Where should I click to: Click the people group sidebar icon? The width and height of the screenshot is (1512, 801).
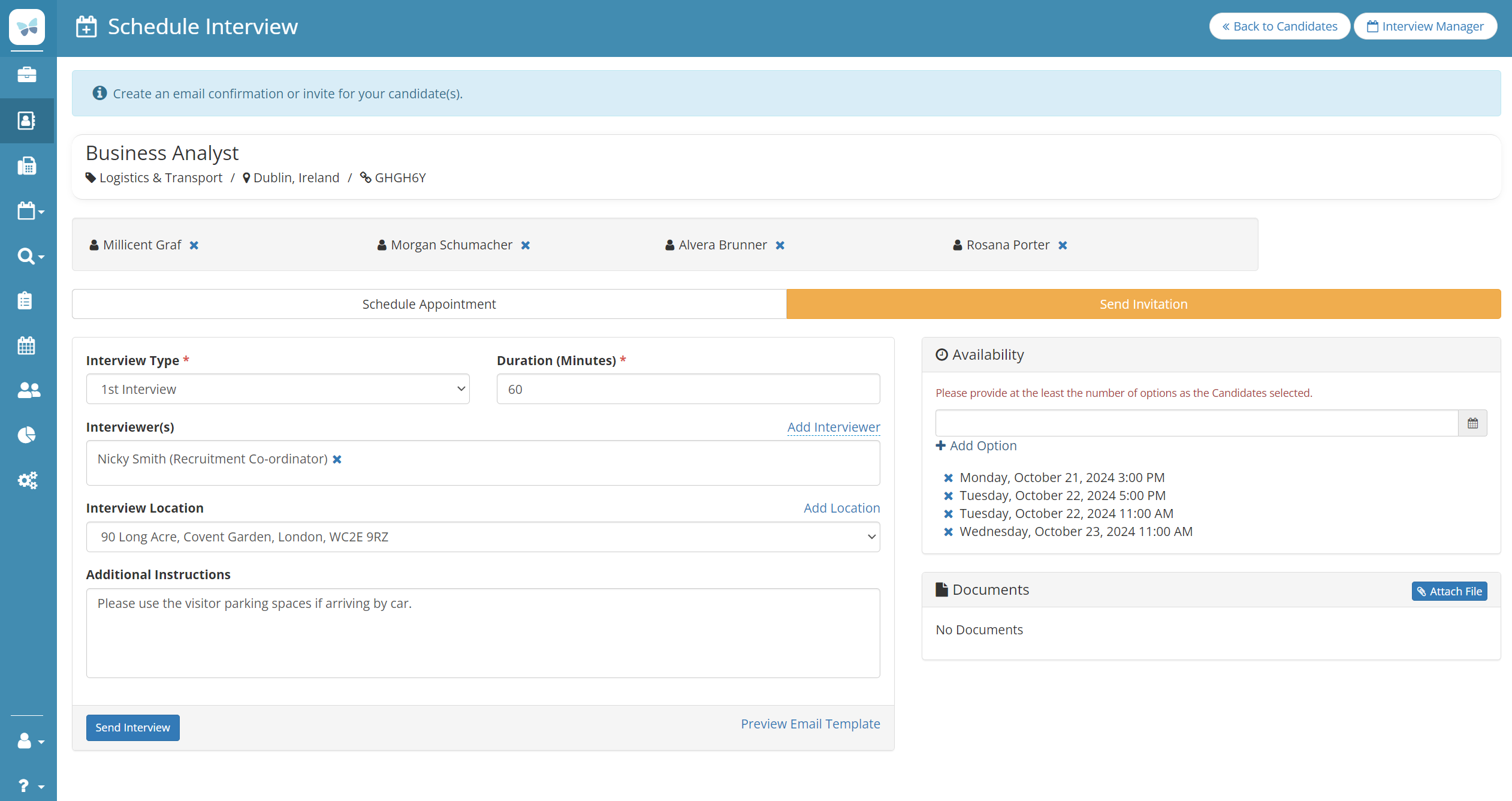click(28, 390)
